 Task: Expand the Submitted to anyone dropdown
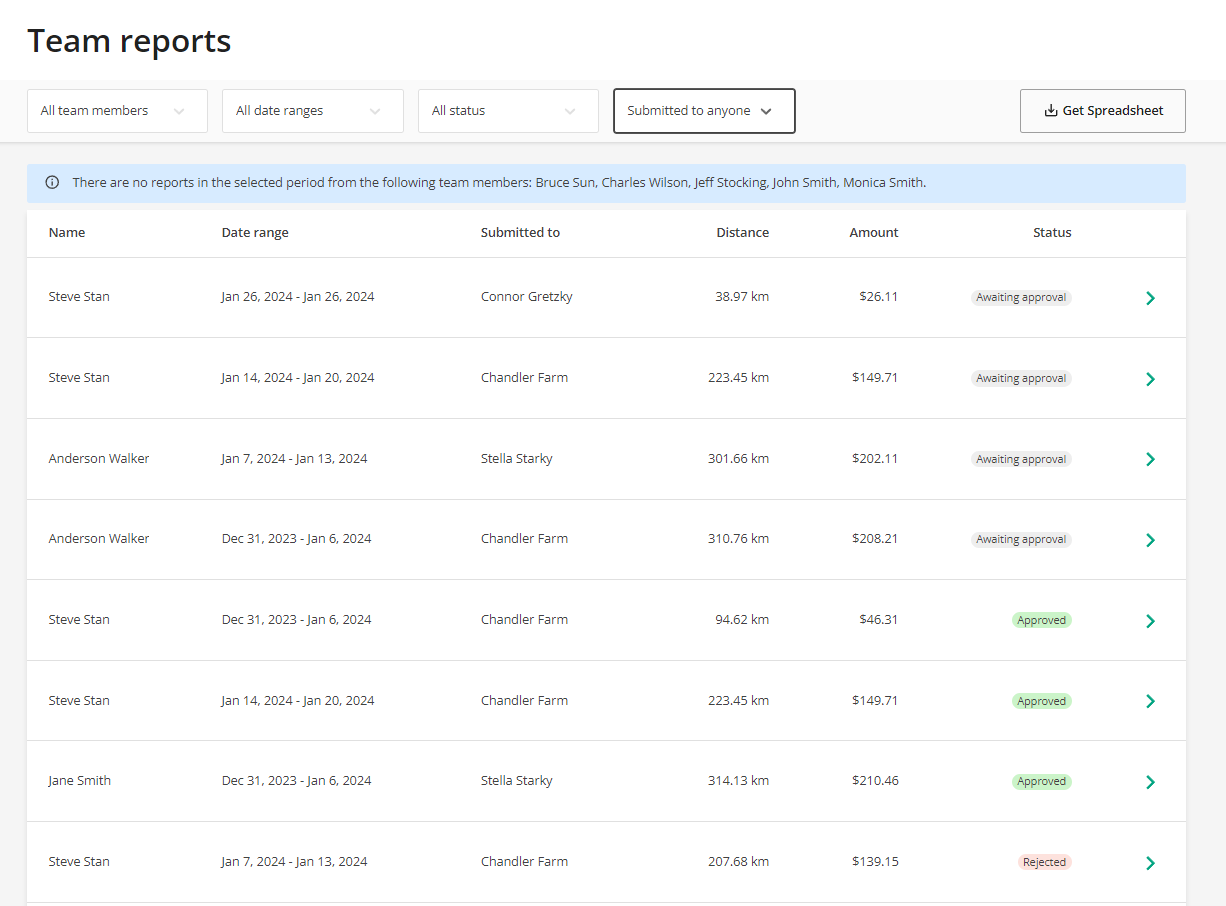[704, 111]
